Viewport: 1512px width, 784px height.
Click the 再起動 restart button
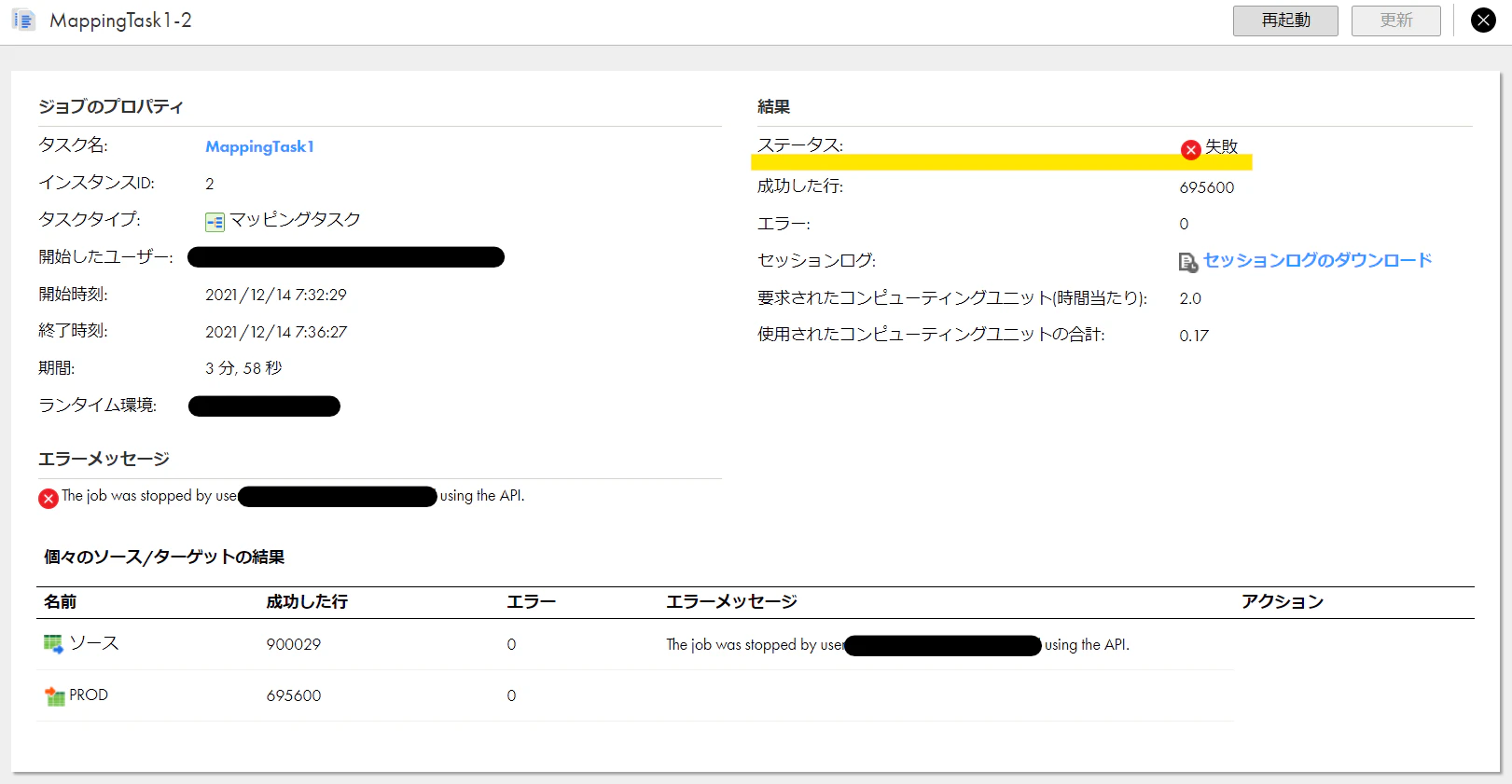pyautogui.click(x=1285, y=21)
